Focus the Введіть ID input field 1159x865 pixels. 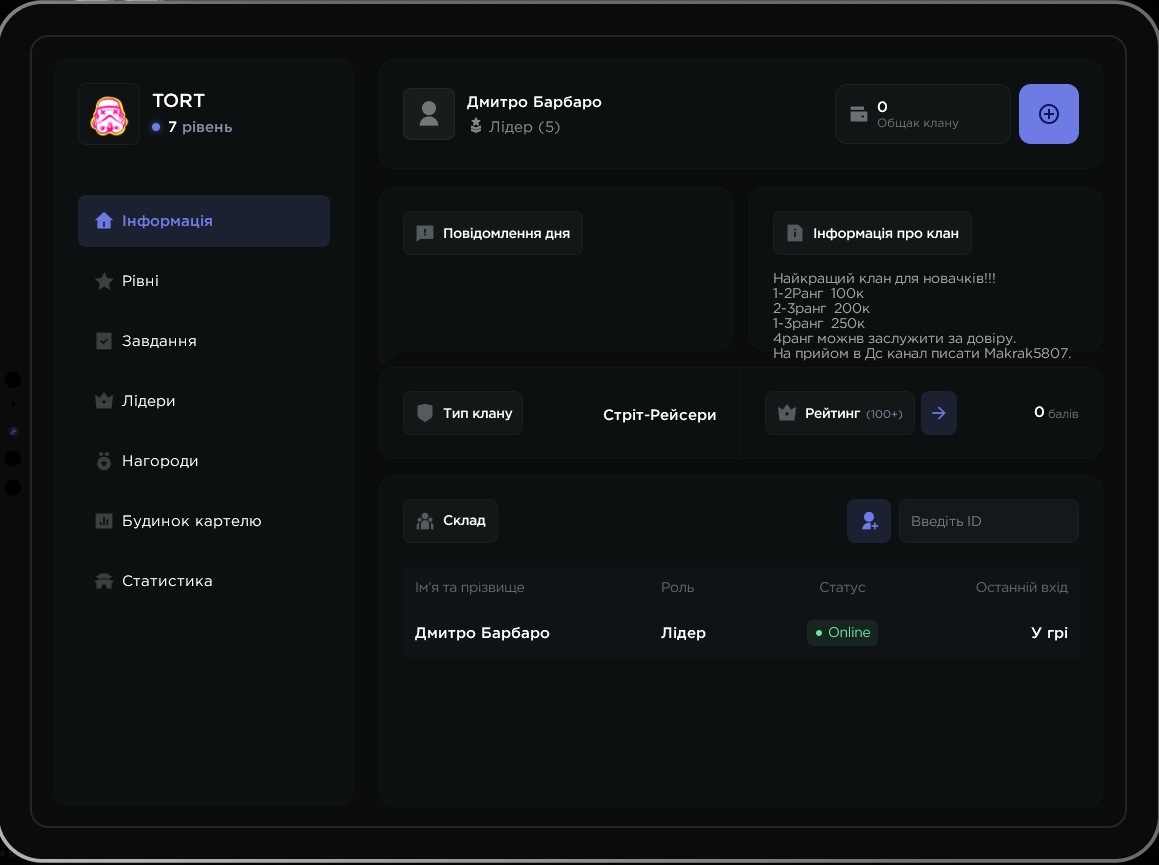click(988, 520)
